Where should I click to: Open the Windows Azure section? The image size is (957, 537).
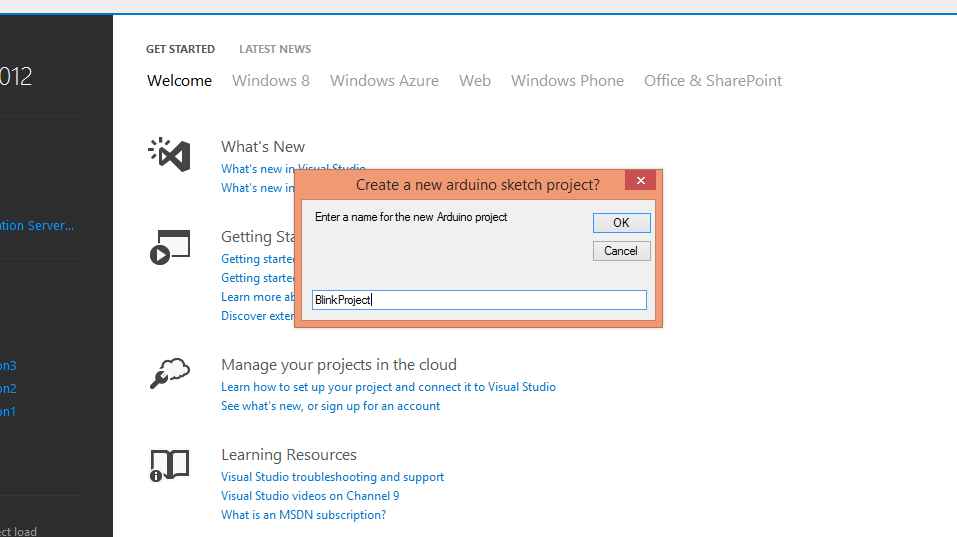tap(384, 81)
